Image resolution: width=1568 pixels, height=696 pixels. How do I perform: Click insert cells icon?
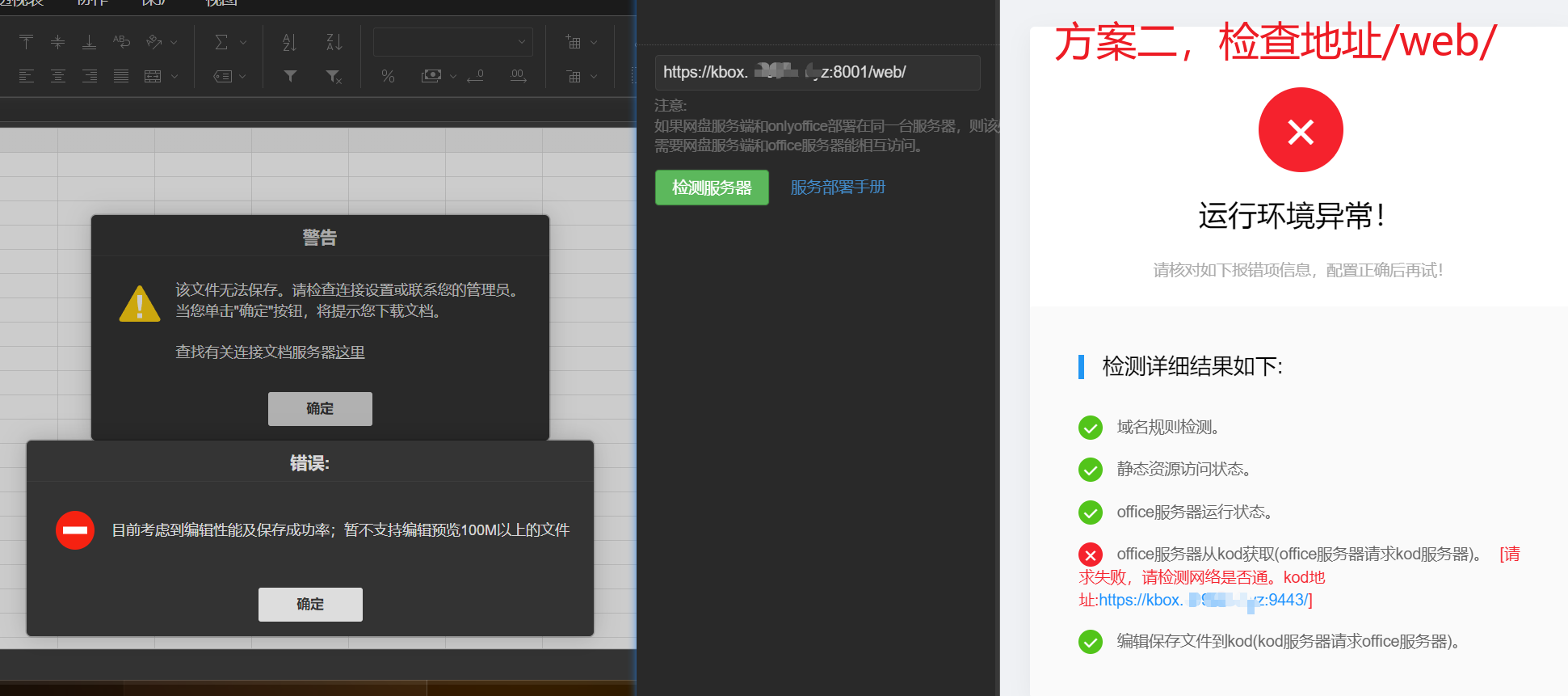pos(574,42)
